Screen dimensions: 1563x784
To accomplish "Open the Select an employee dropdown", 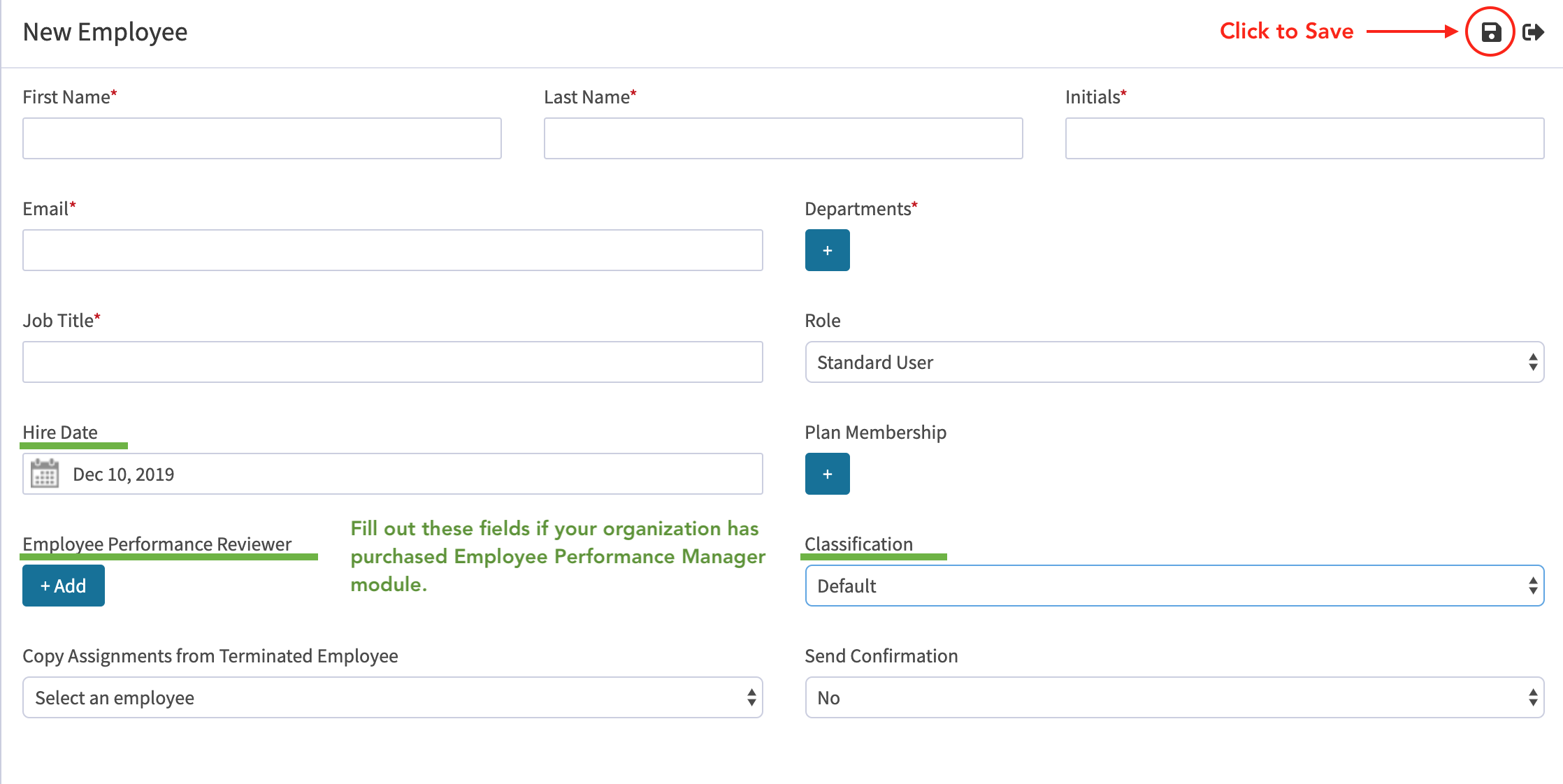I will tap(391, 697).
